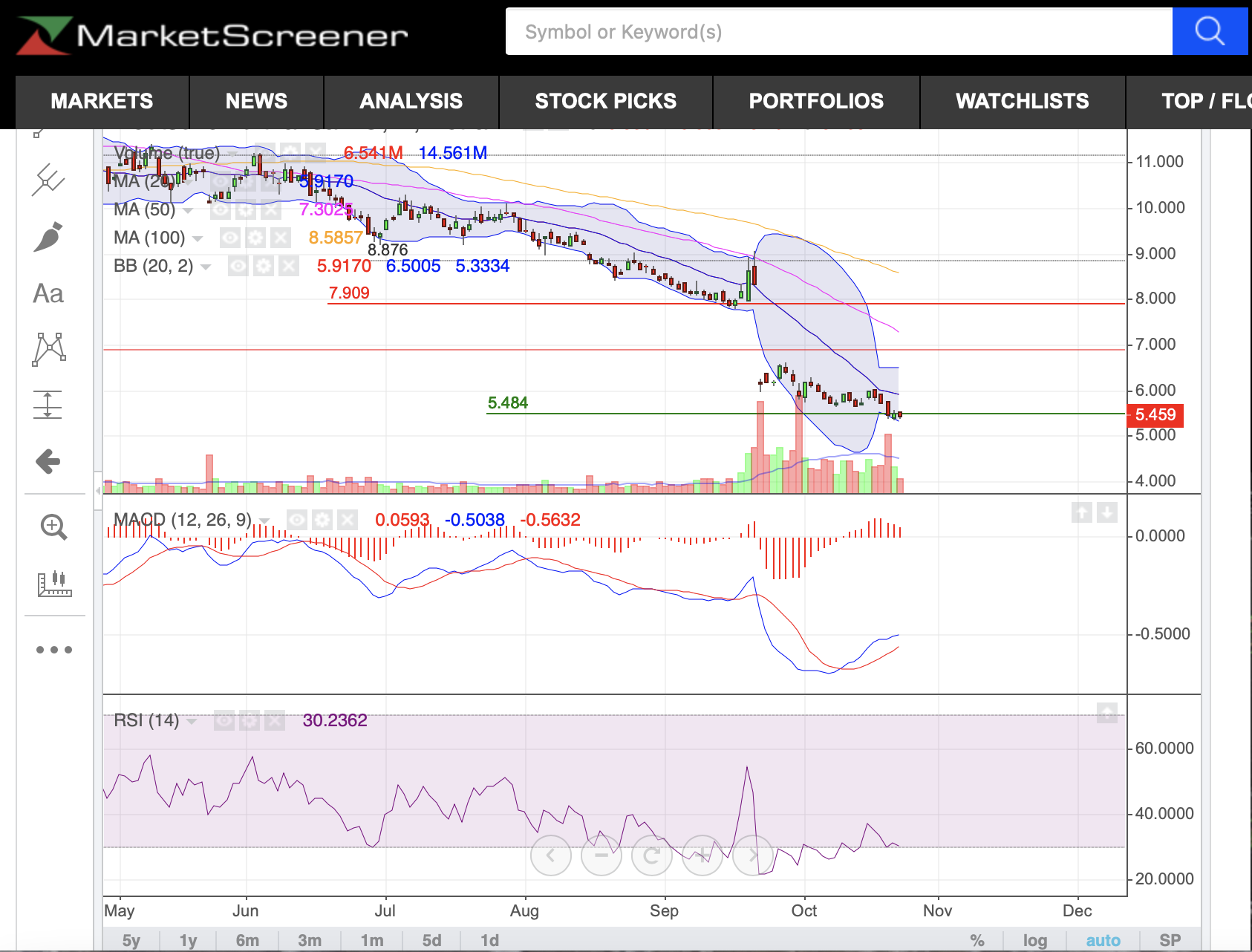Select the pitchfork drawing tool
Screen dimensions: 1252x952
49,180
